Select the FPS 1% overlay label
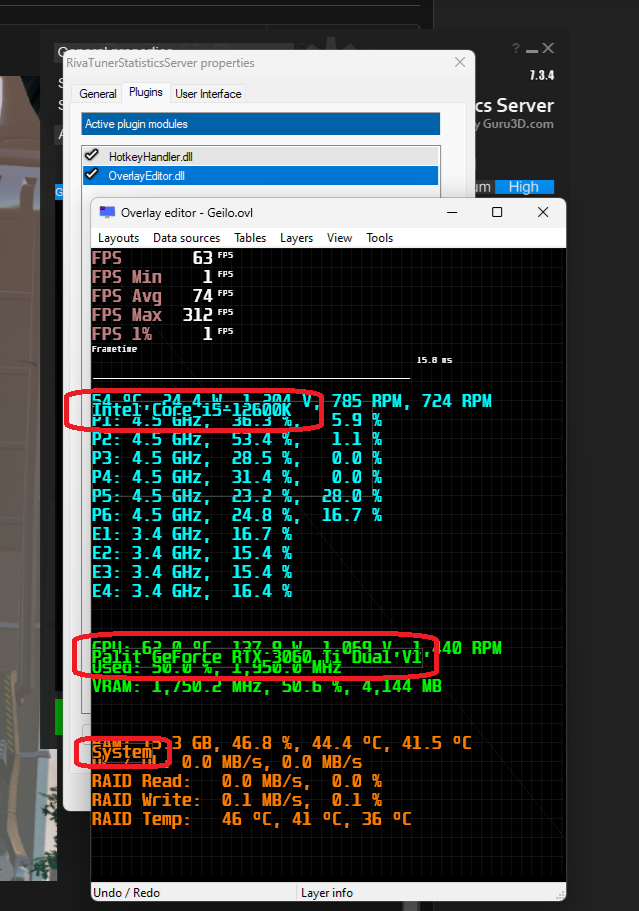The height and width of the screenshot is (911, 639). 122,334
